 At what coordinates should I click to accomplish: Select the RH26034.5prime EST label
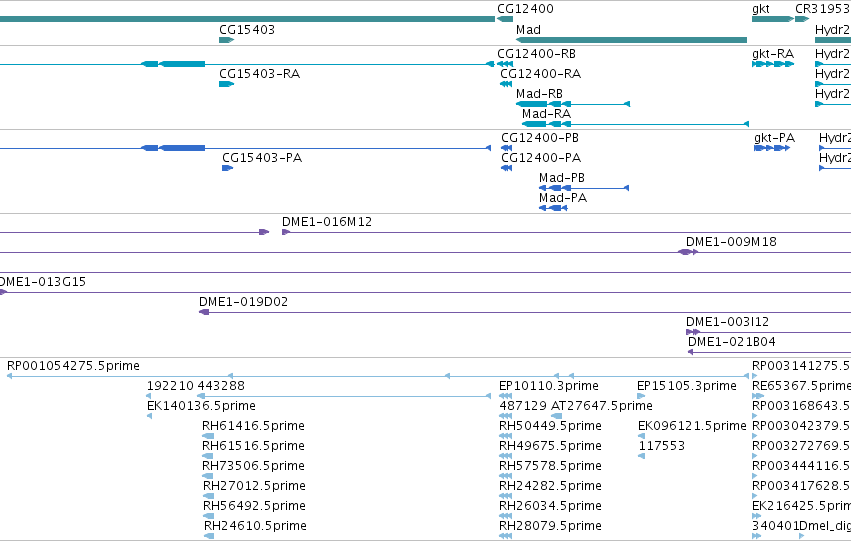[550, 506]
